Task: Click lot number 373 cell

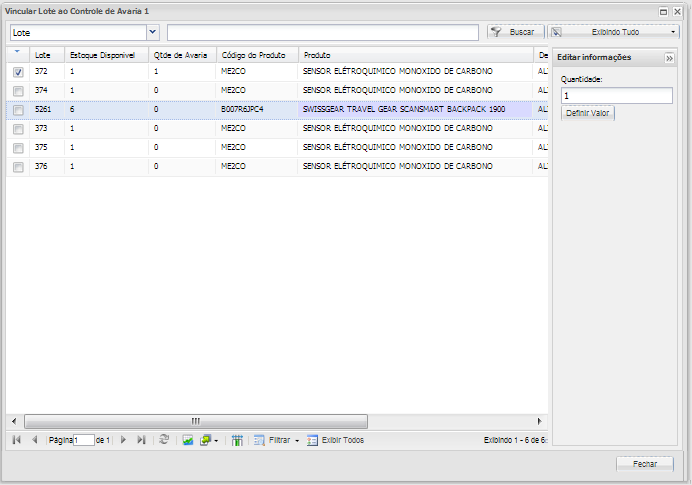Action: point(47,128)
